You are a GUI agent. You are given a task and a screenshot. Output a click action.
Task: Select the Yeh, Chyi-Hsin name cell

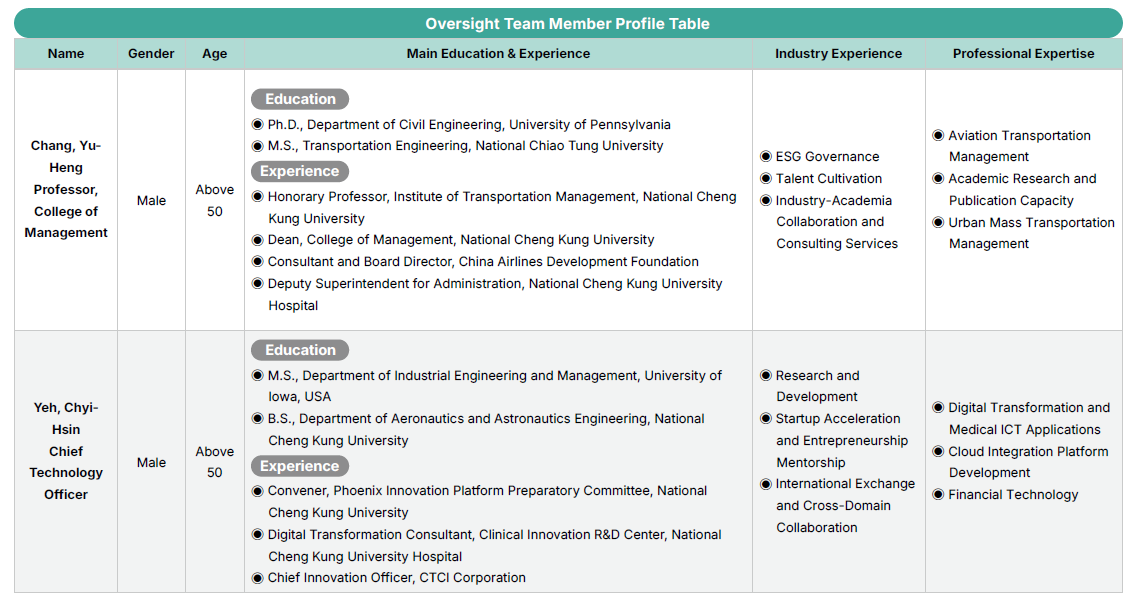tap(66, 451)
